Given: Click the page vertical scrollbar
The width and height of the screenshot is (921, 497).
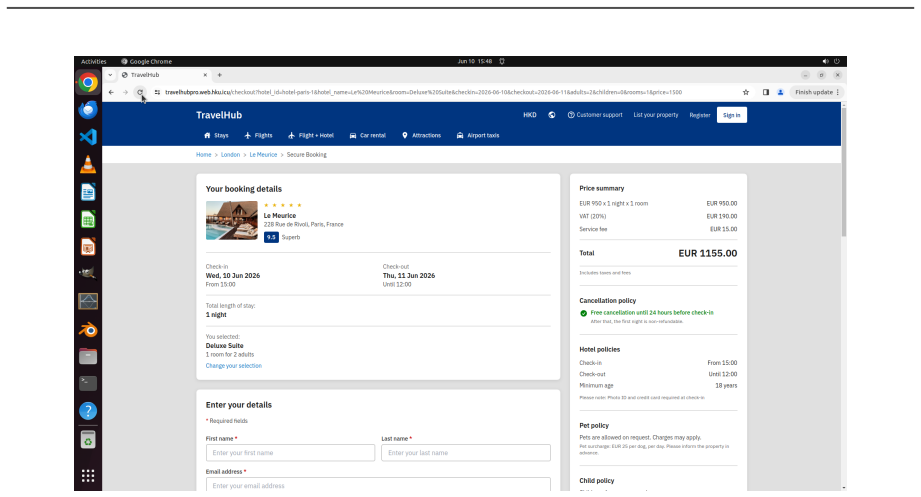Looking at the screenshot, I should tap(844, 170).
